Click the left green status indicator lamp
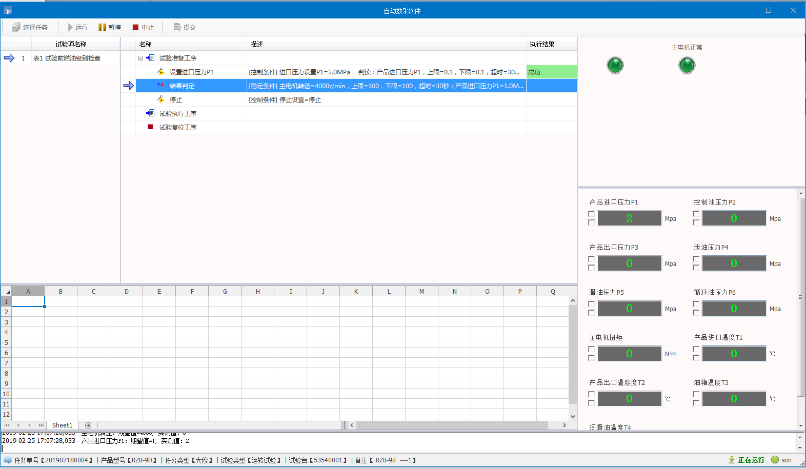The image size is (806, 469). click(x=615, y=65)
